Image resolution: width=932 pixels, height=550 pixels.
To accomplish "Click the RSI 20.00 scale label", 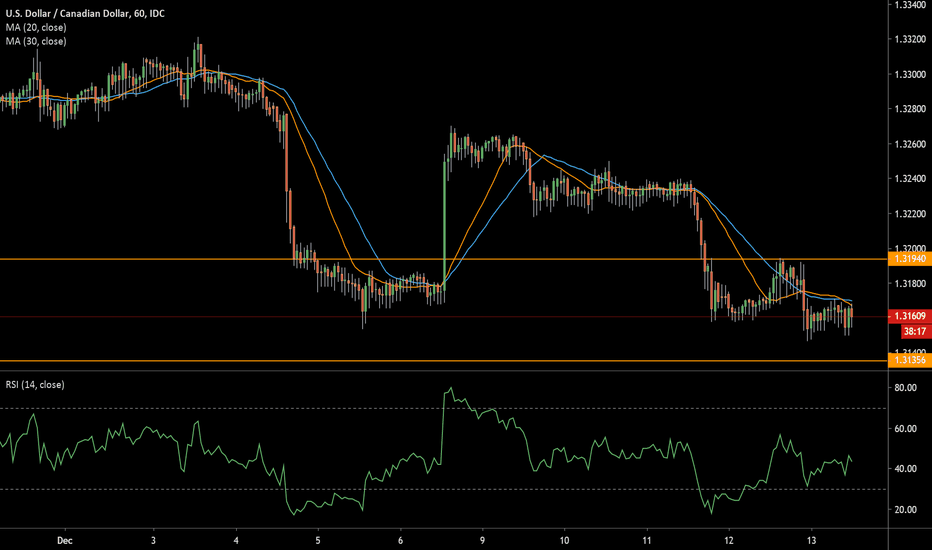I will [907, 510].
